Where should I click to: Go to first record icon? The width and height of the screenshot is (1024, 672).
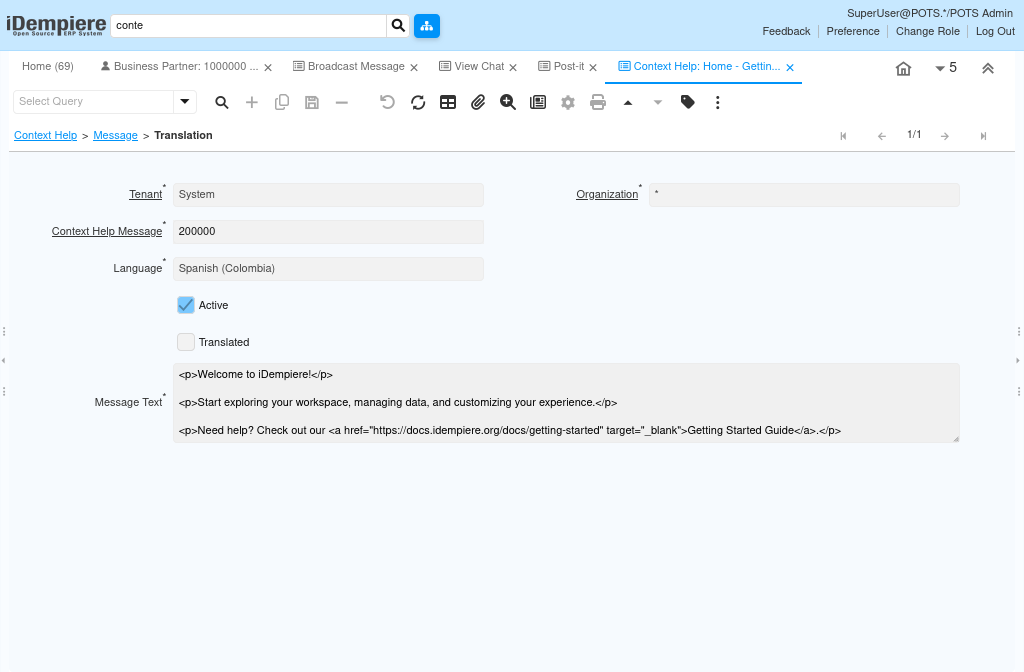point(843,136)
